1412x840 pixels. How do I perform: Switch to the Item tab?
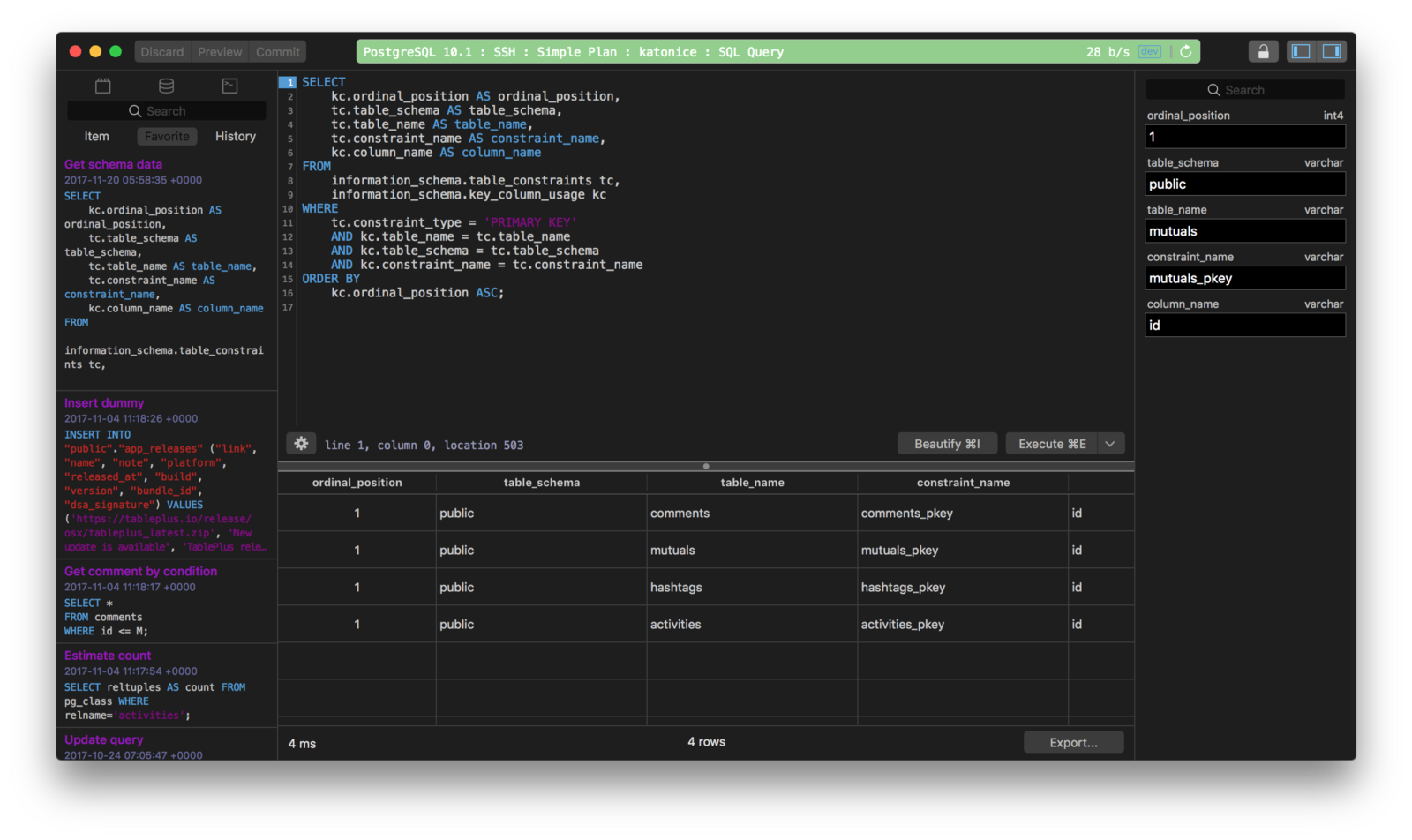pos(97,137)
